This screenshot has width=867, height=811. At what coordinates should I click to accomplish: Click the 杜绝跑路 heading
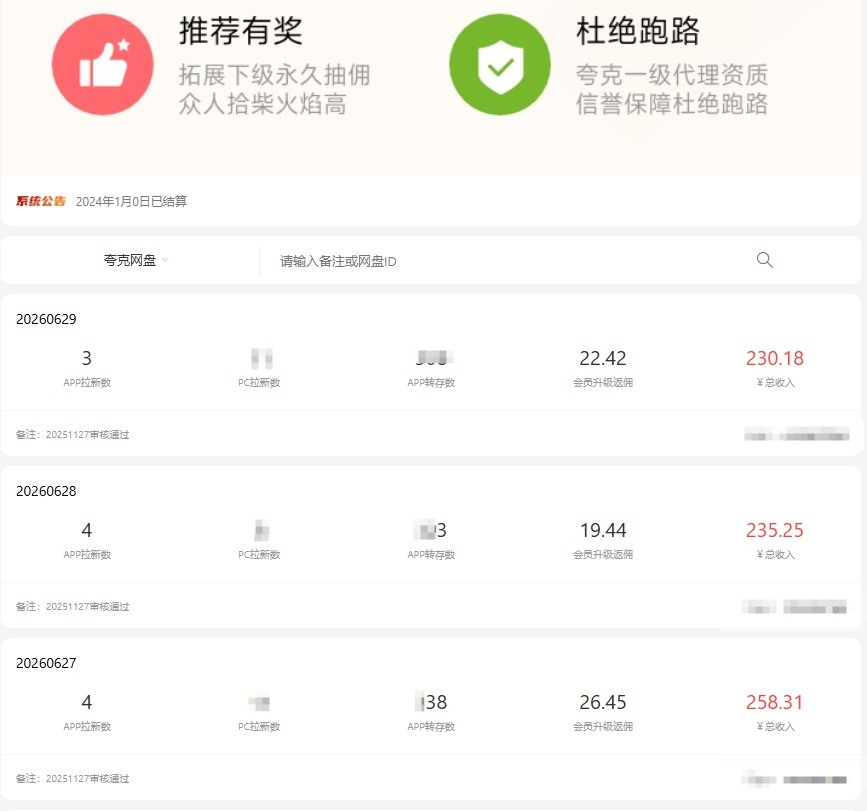click(x=638, y=31)
